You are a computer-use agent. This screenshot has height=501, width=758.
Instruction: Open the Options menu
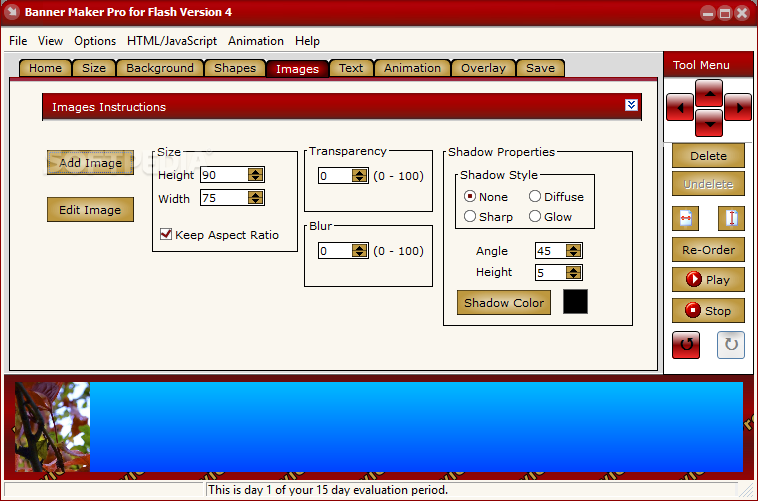[95, 41]
